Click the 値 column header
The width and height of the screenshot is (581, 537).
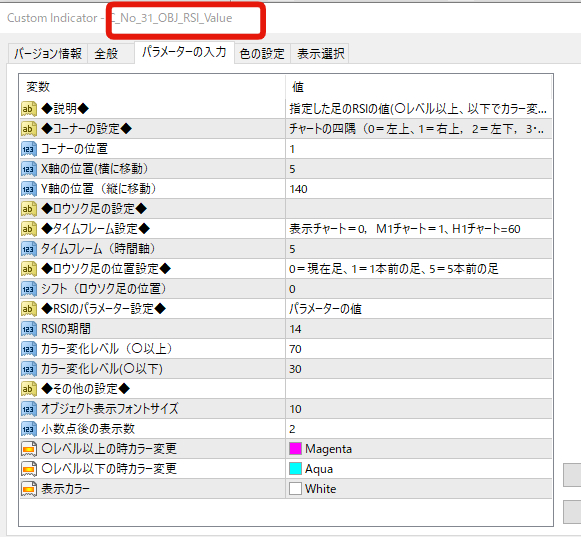coord(419,87)
